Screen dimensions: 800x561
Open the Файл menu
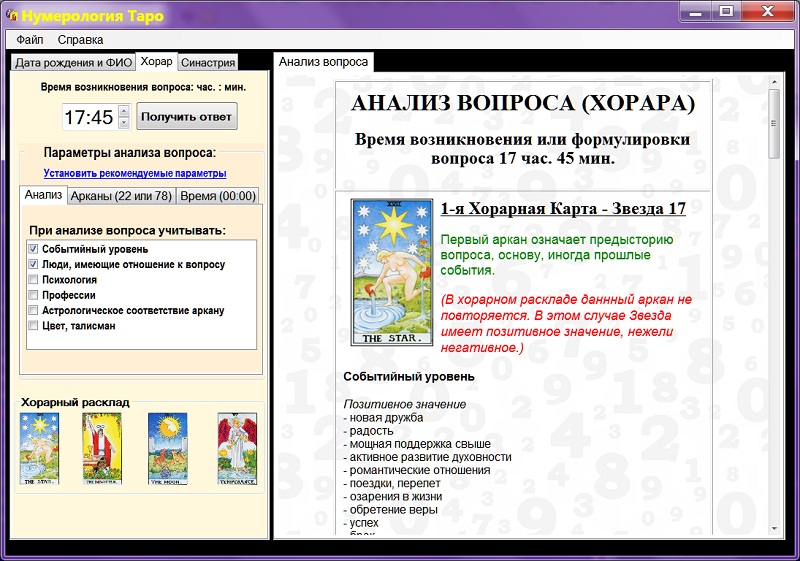(x=30, y=40)
